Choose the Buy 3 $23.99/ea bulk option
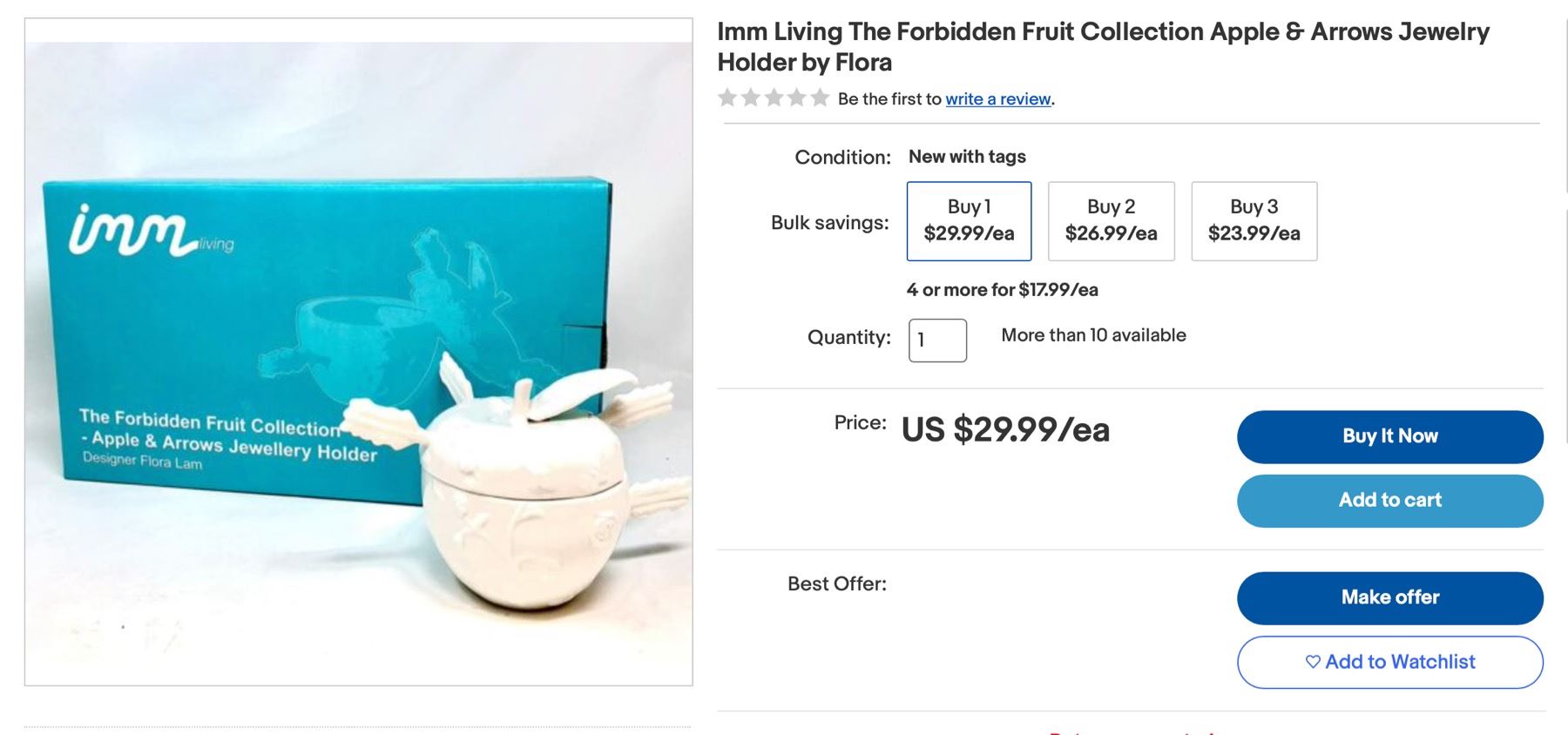 (1254, 221)
